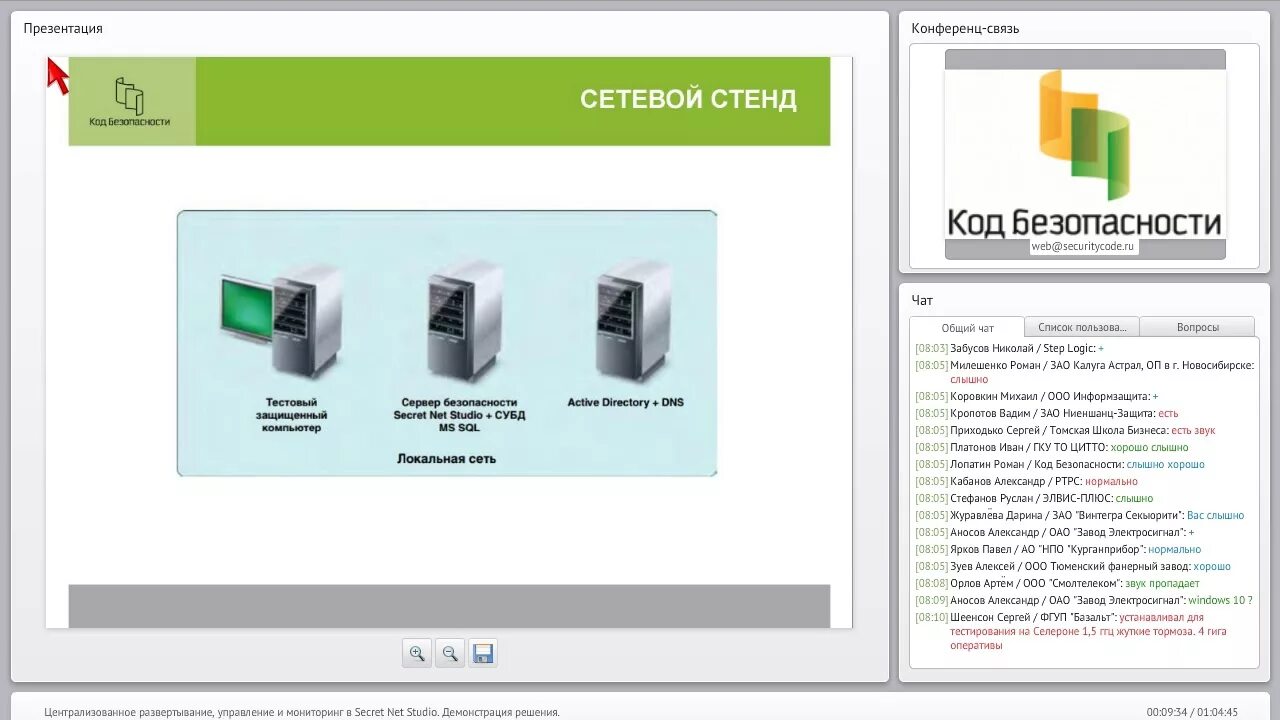
Task: Select chat message from Журавлёва Дарина
Action: coord(1080,515)
